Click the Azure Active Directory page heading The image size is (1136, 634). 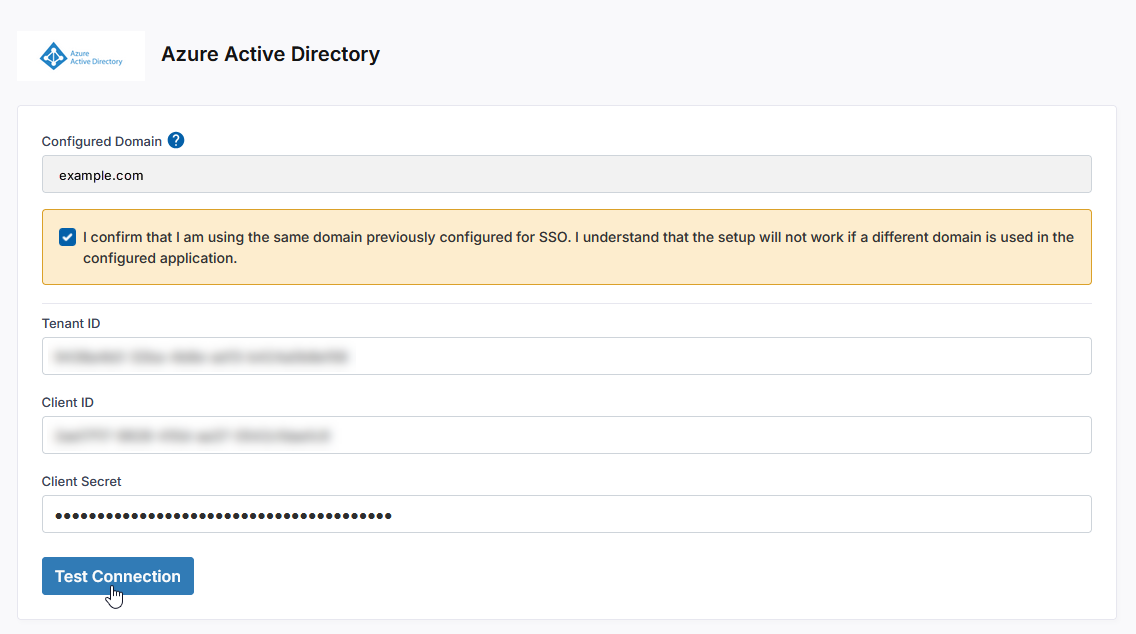coord(270,54)
